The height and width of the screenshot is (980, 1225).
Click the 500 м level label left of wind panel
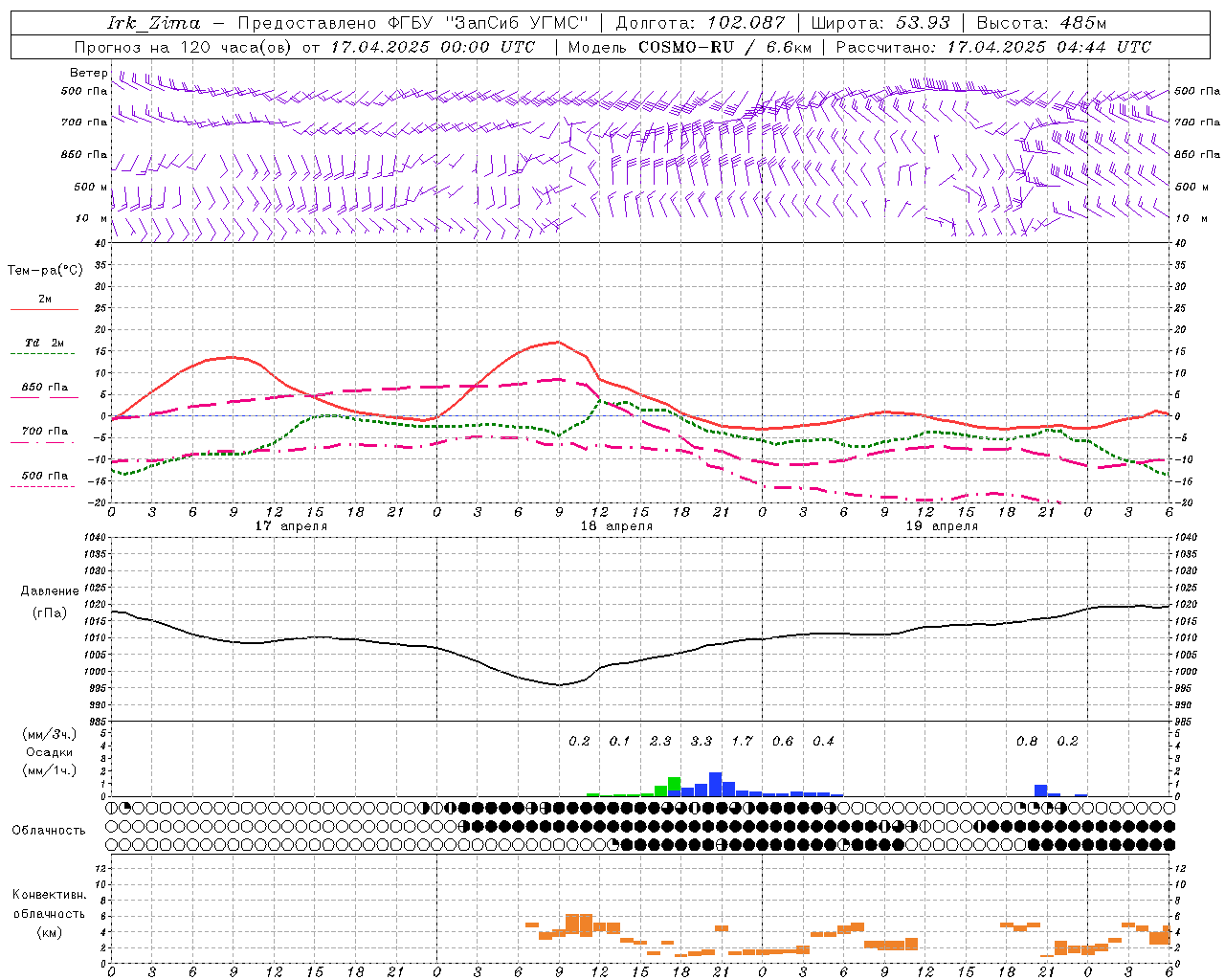91,187
